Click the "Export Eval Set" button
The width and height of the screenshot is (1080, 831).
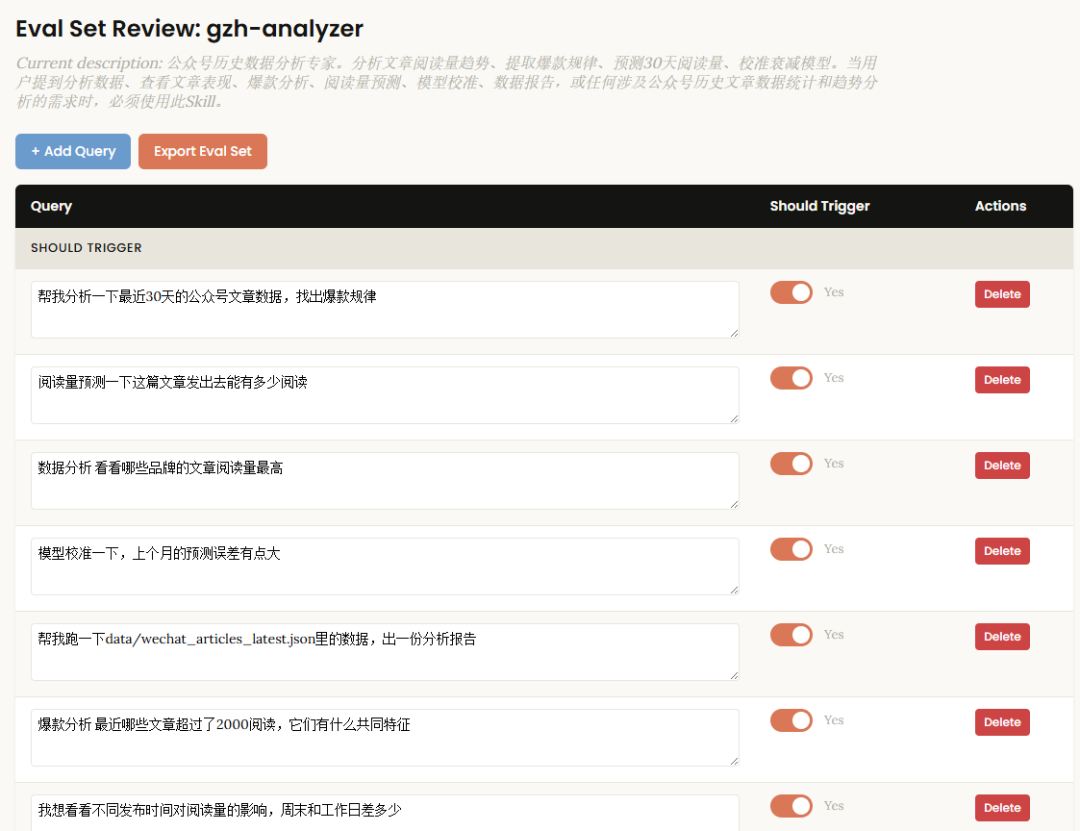pos(202,151)
